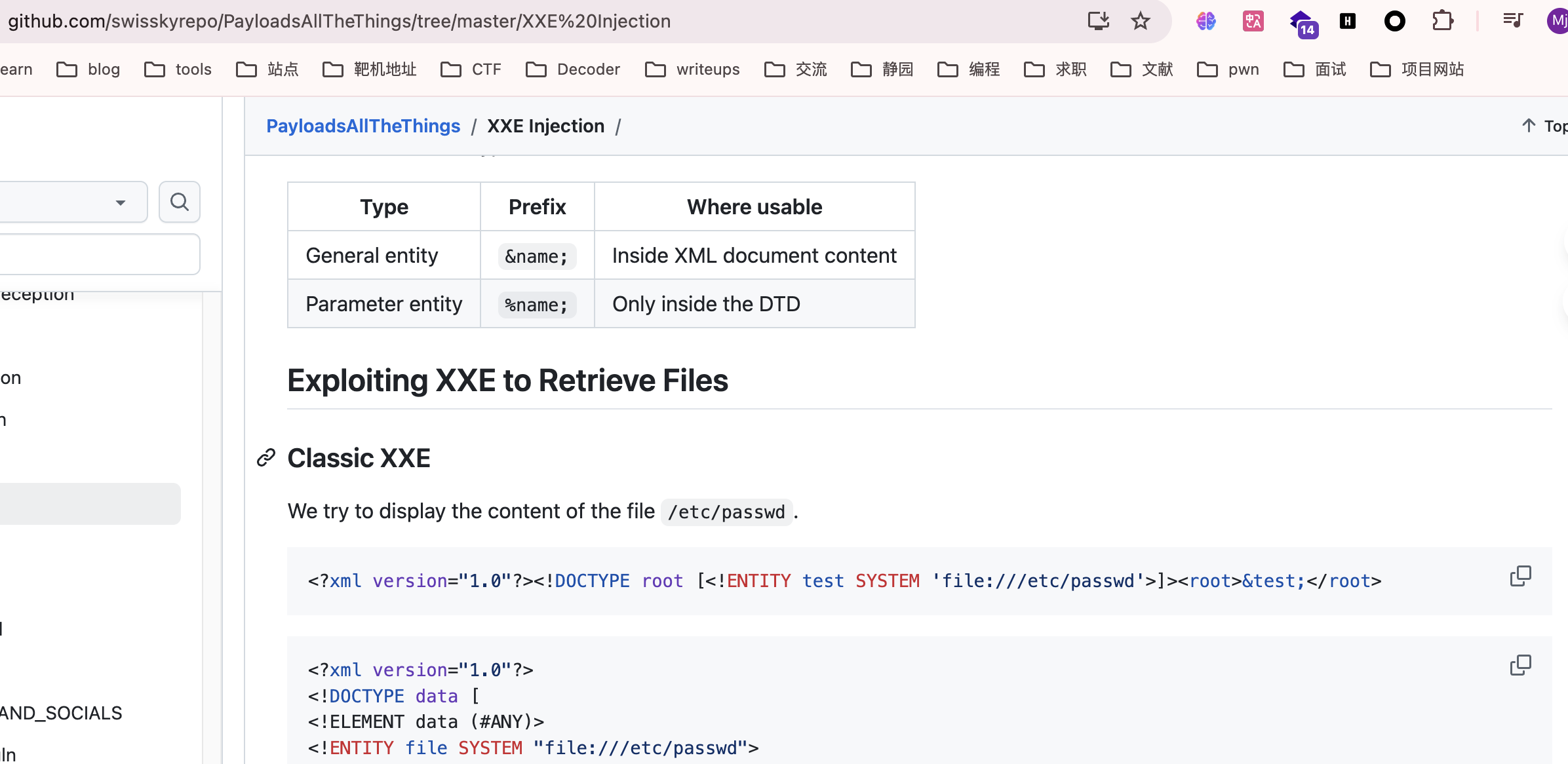The image size is (1568, 764).
Task: Open the brain extension icon
Action: [1205, 21]
